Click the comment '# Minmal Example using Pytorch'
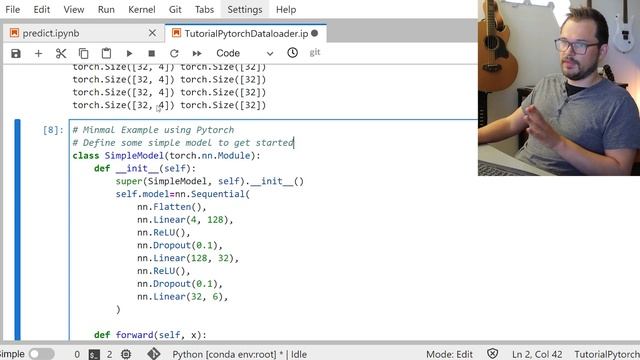 coord(153,130)
